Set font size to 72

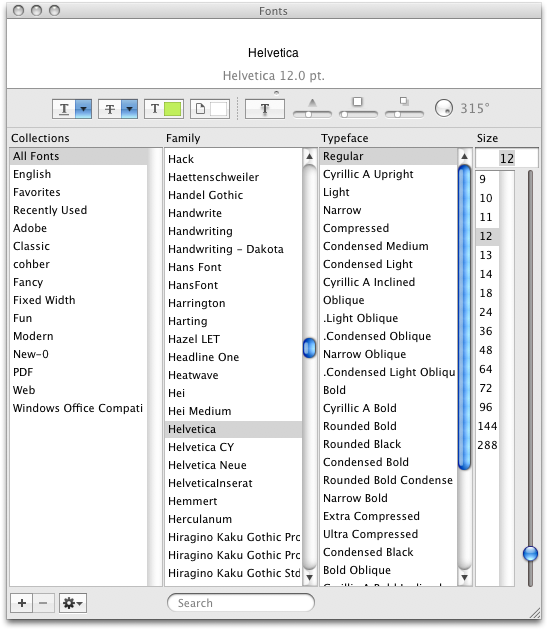(487, 388)
